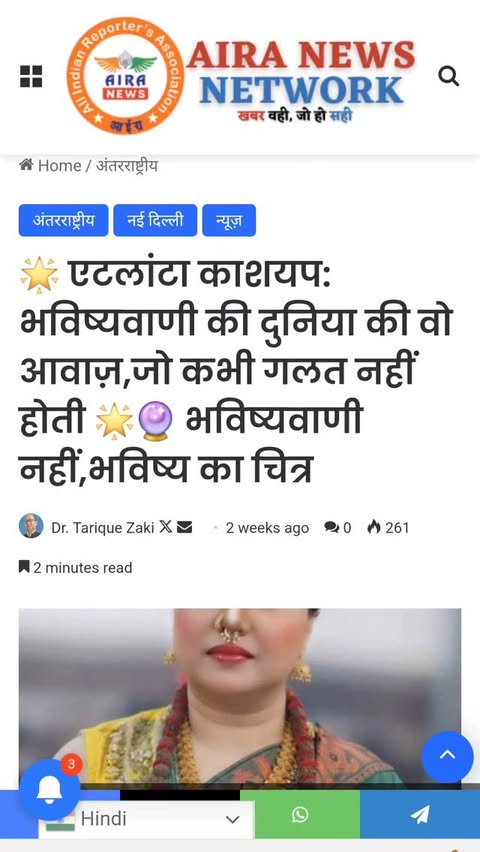Share article via WhatsApp button
Viewport: 480px width, 852px height.
[300, 814]
